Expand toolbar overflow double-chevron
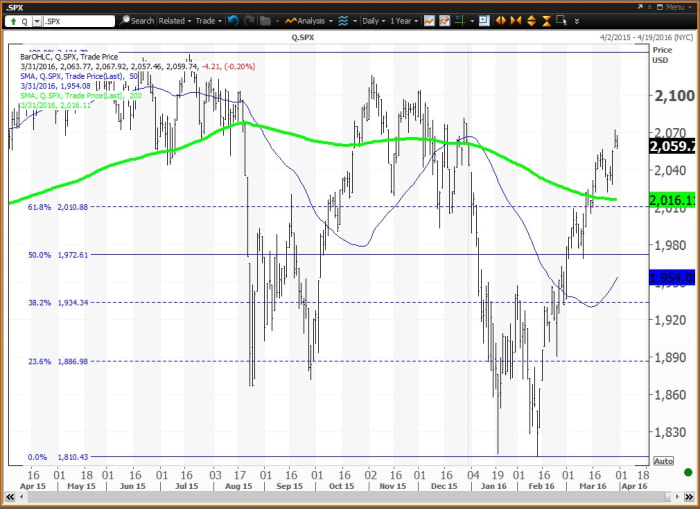 point(576,21)
